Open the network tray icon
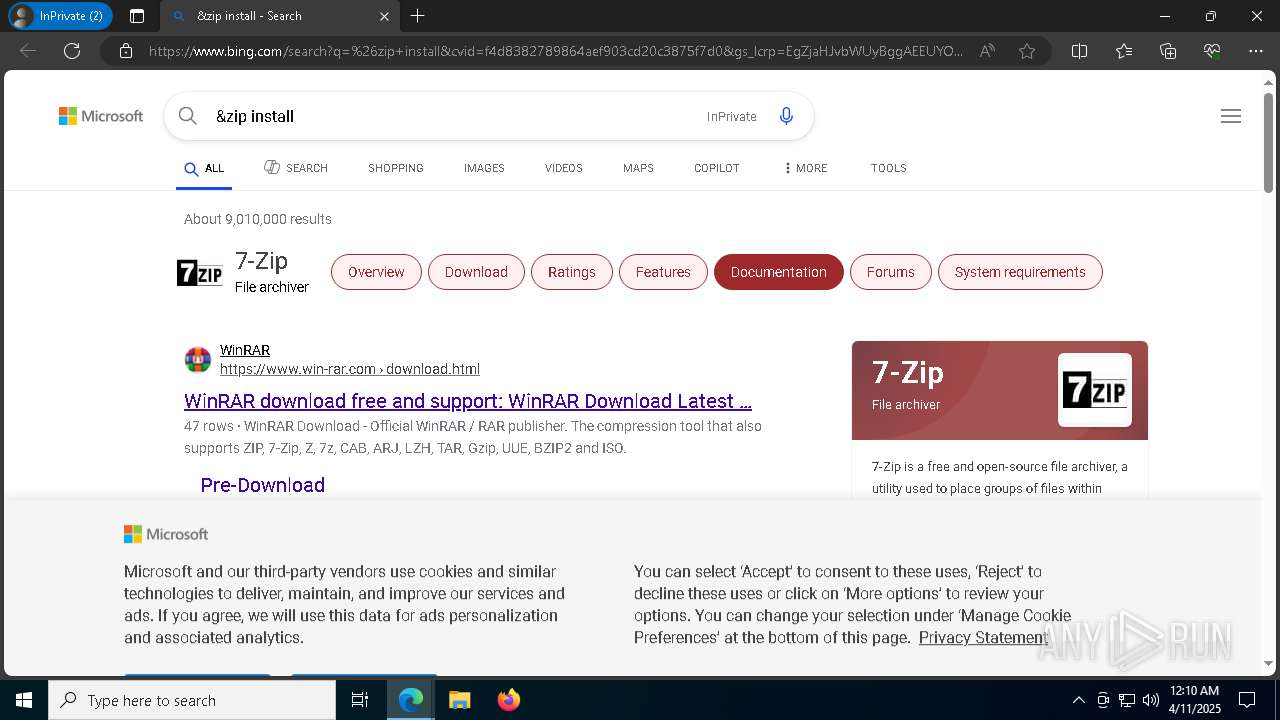The height and width of the screenshot is (720, 1280). (1127, 700)
